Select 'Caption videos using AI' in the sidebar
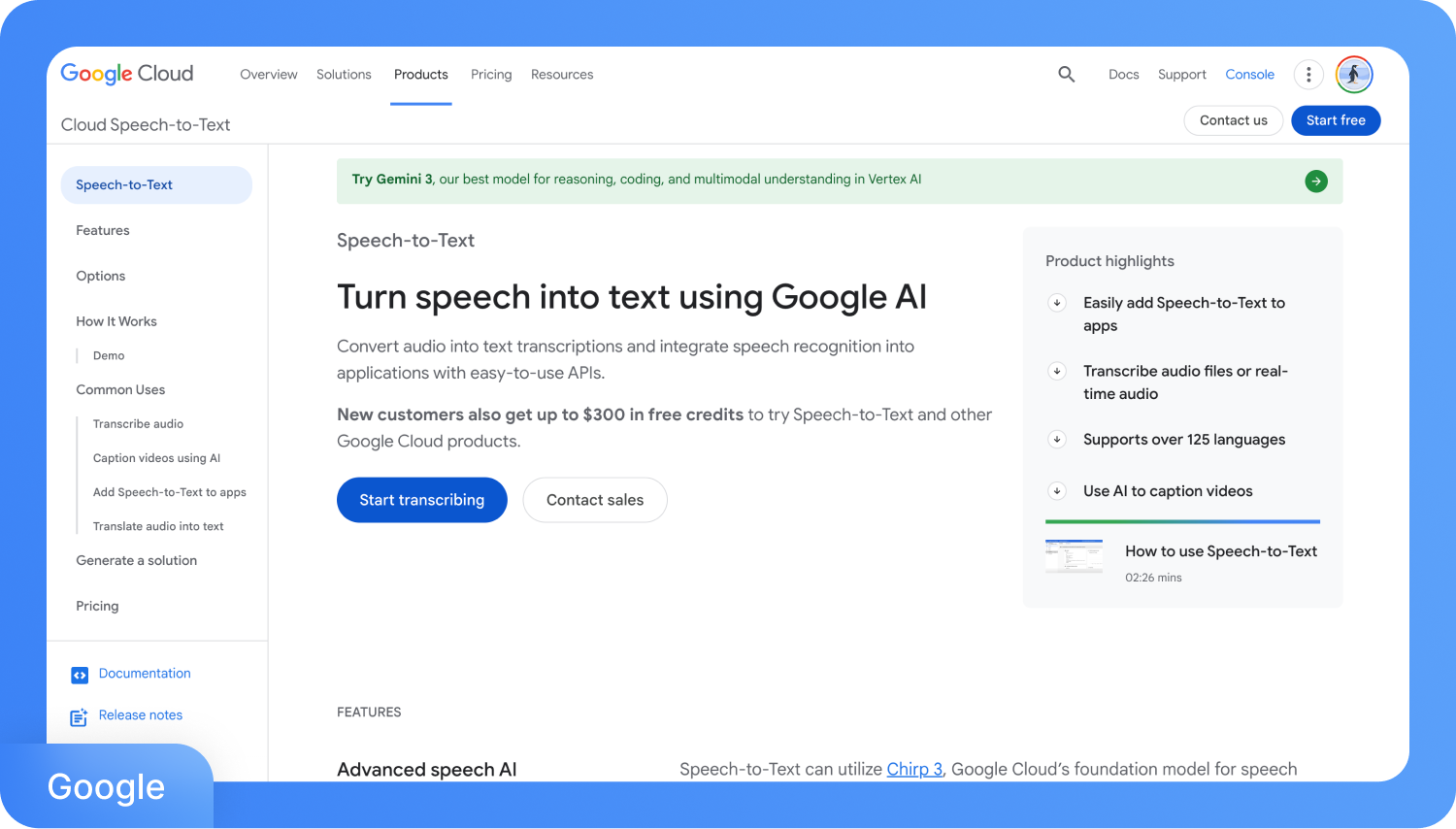The width and height of the screenshot is (1456, 829). [x=157, y=457]
